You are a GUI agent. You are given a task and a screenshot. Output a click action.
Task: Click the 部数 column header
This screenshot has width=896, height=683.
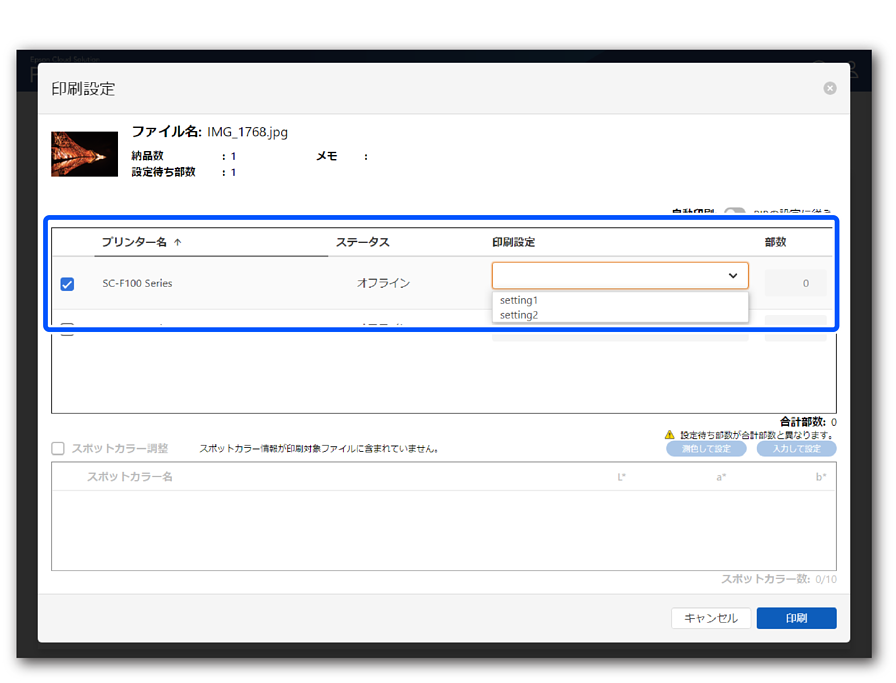point(776,242)
